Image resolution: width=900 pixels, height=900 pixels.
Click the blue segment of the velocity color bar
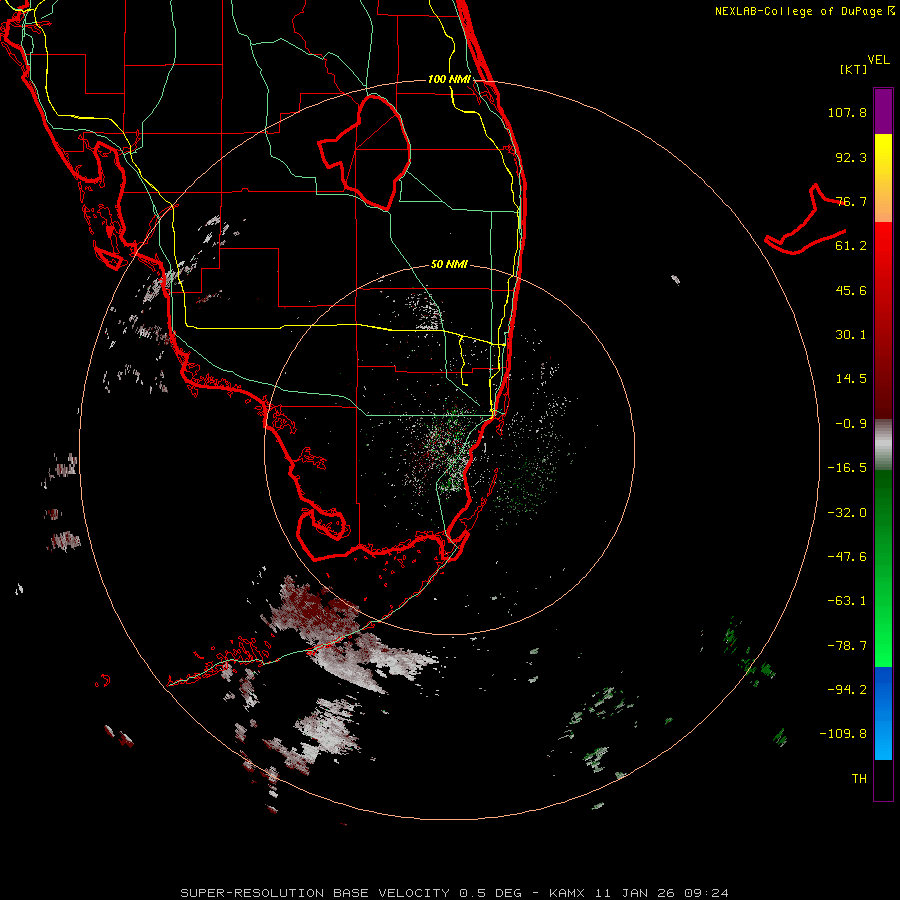(x=883, y=713)
